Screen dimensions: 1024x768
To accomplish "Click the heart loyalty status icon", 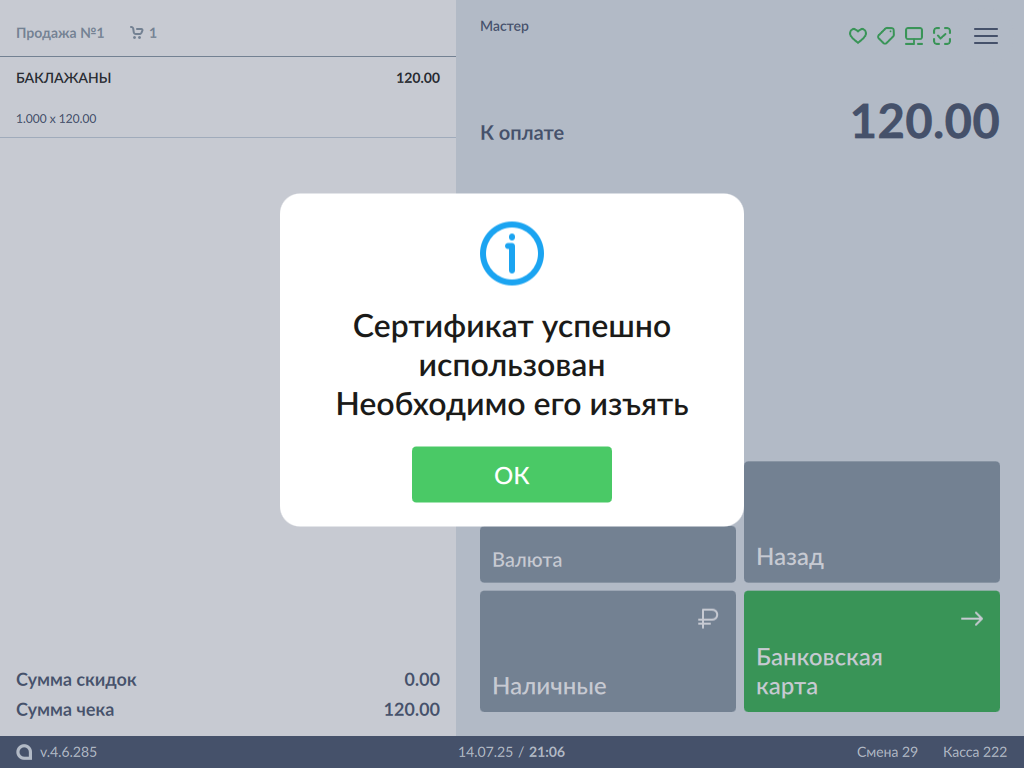I will coord(857,36).
